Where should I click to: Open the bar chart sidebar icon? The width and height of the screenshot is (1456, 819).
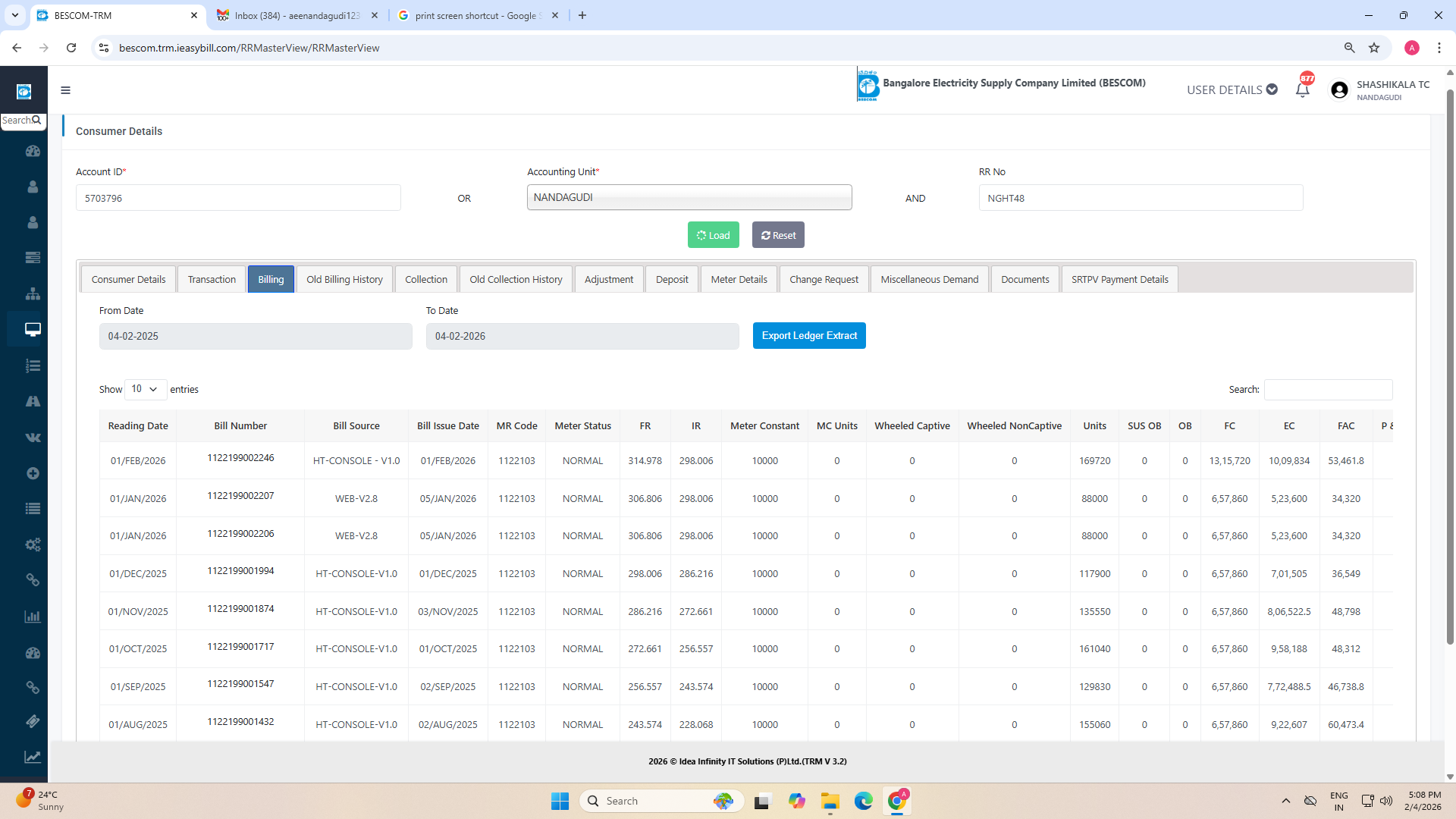(33, 617)
